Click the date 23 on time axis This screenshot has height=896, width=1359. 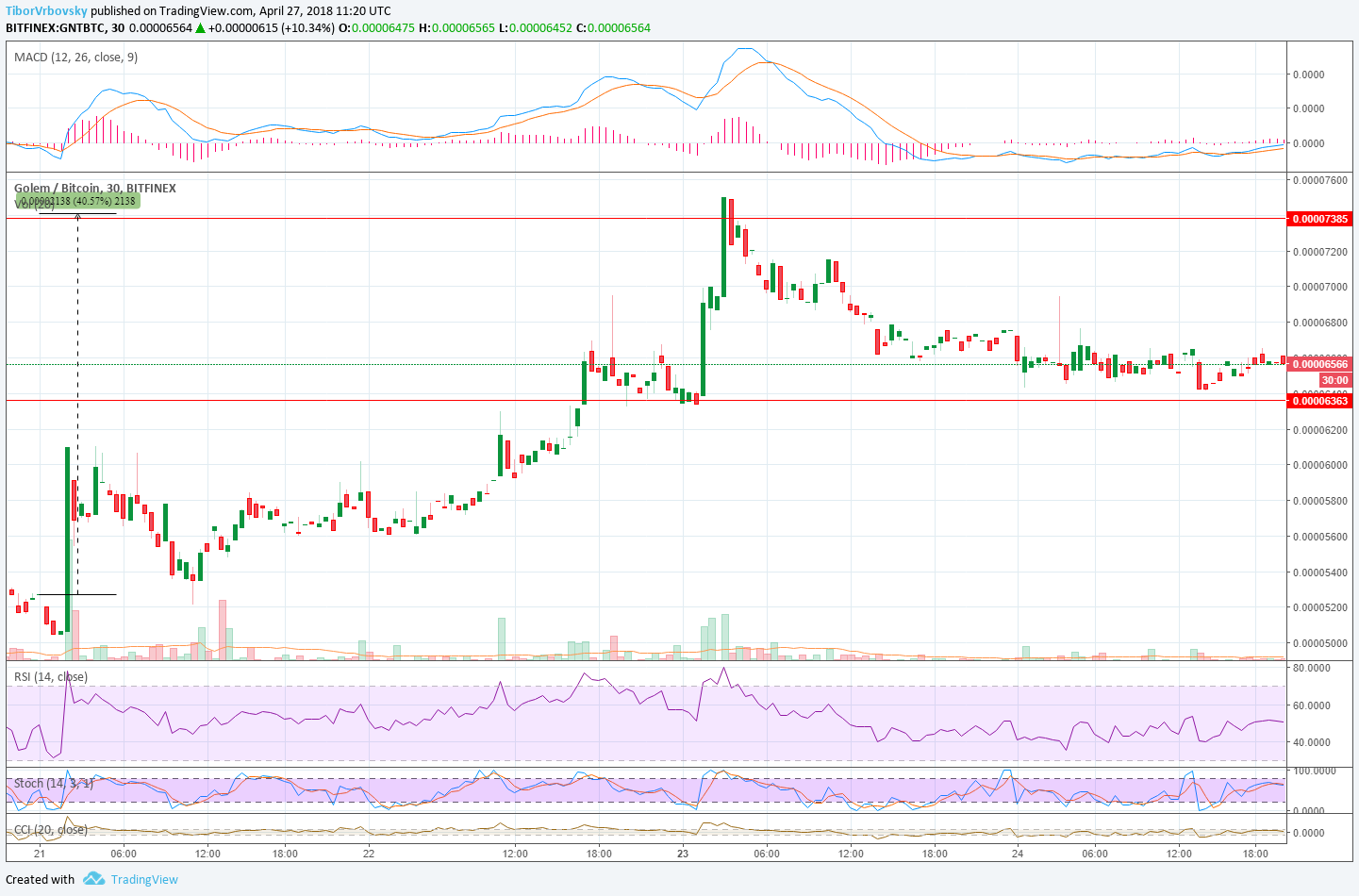click(683, 854)
